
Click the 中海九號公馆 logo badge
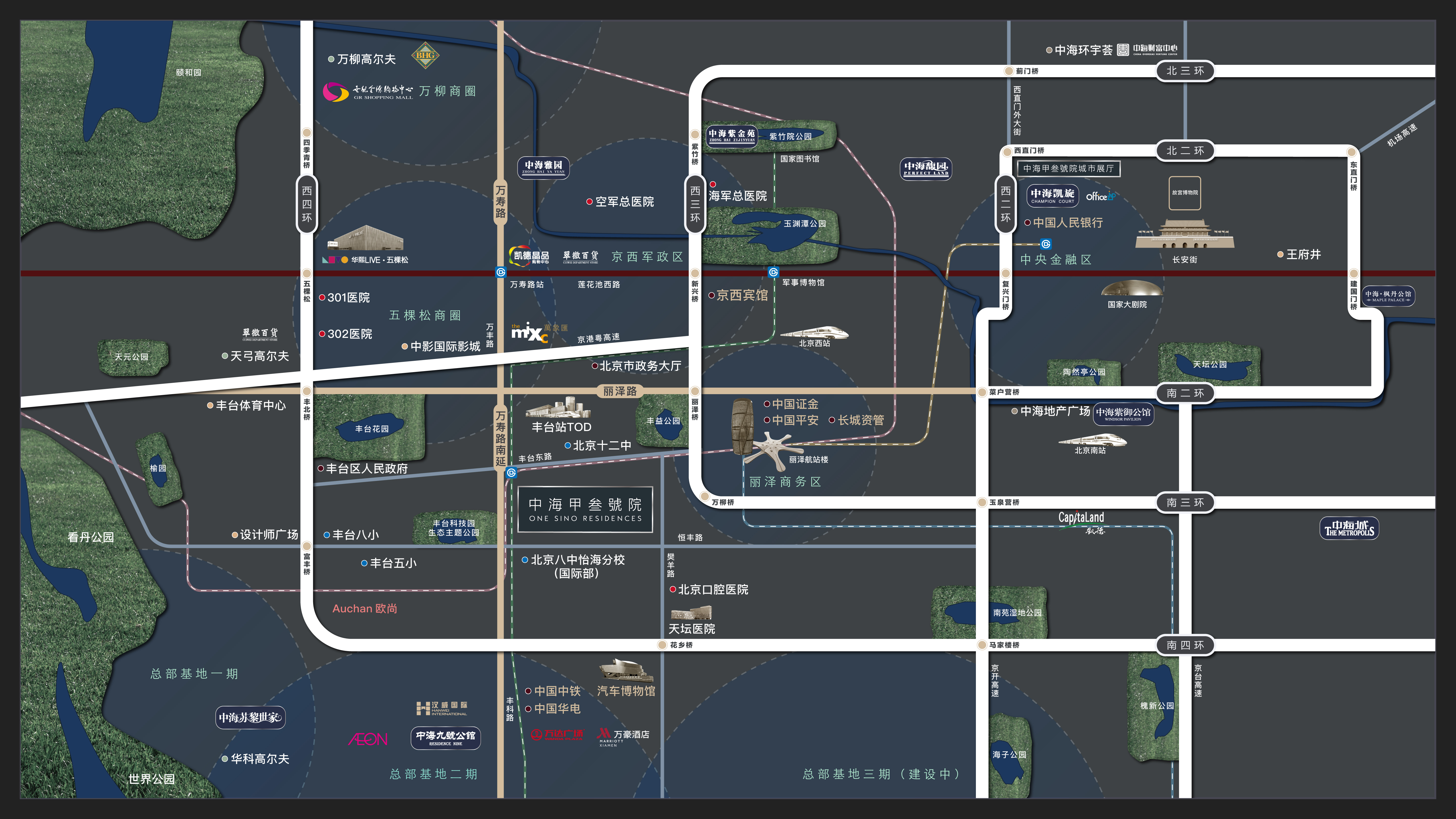[446, 738]
